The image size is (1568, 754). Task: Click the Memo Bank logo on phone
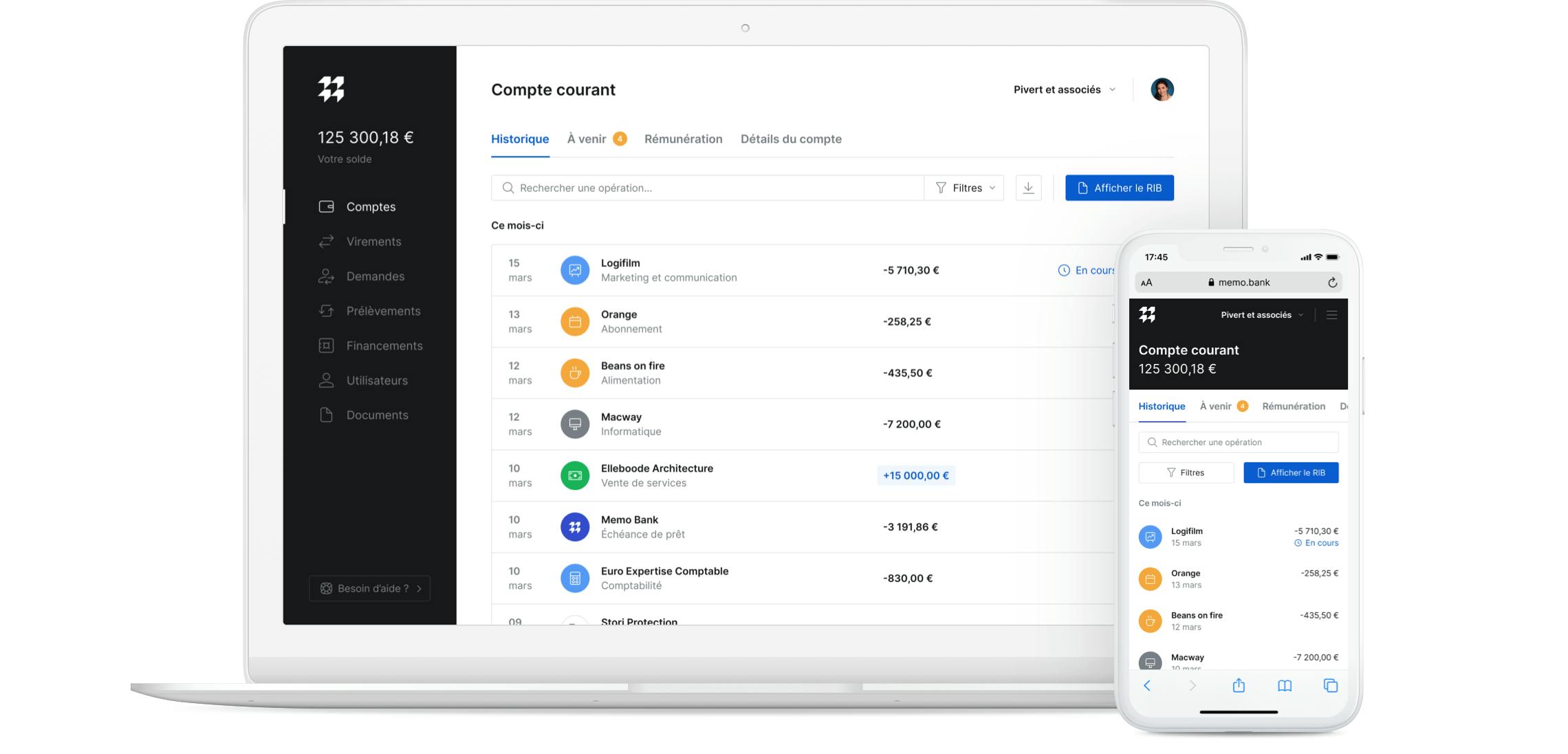[1147, 314]
